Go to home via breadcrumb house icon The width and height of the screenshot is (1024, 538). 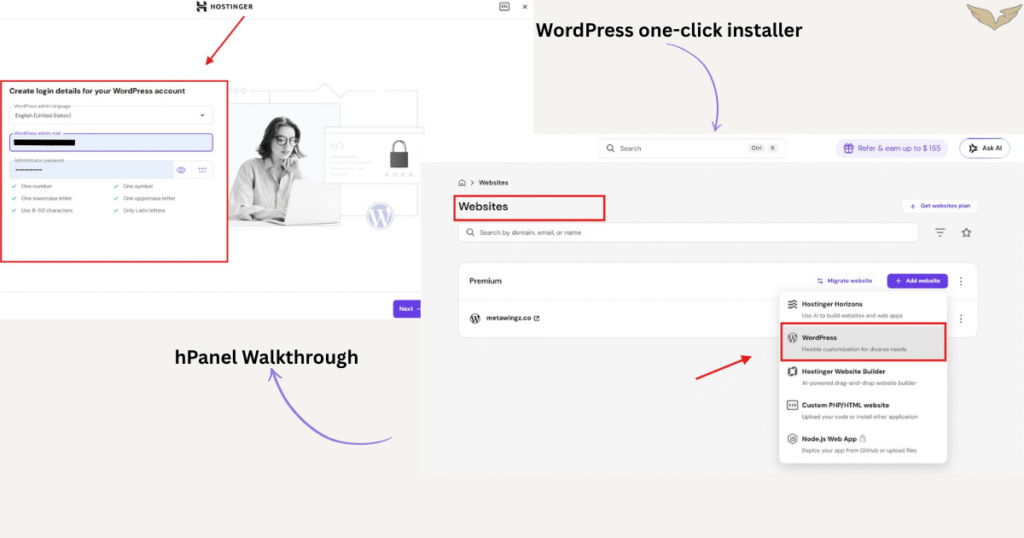tap(462, 183)
